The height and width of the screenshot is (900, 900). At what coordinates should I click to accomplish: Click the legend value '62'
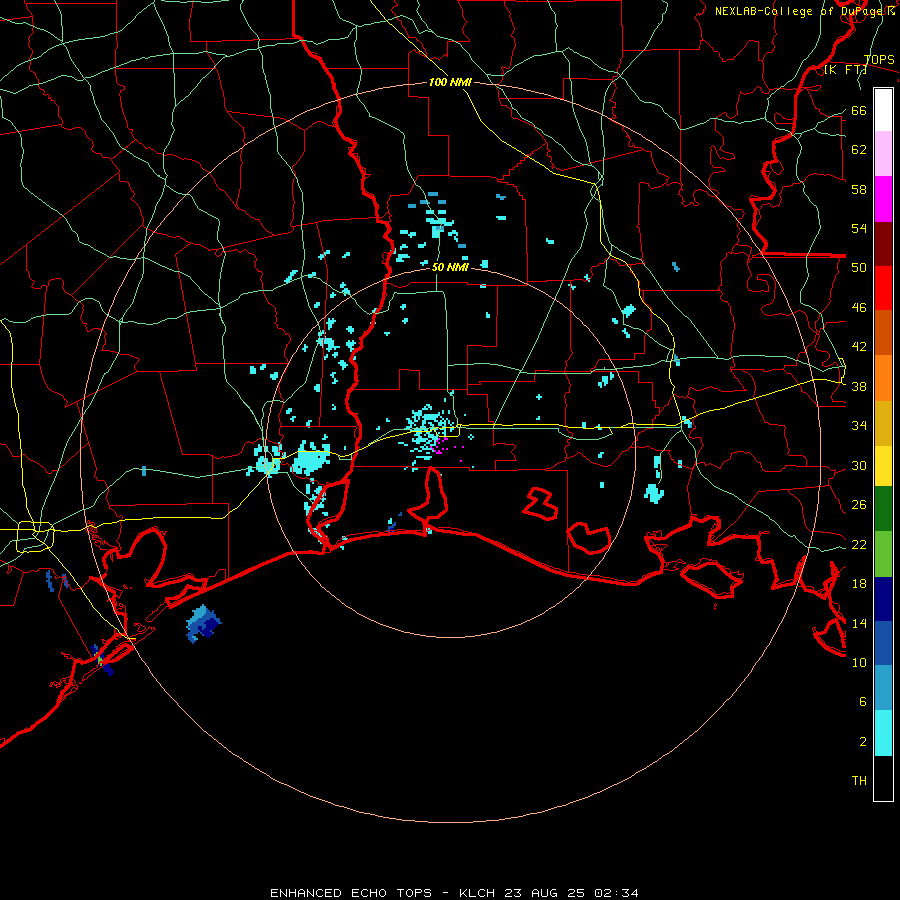pyautogui.click(x=859, y=150)
